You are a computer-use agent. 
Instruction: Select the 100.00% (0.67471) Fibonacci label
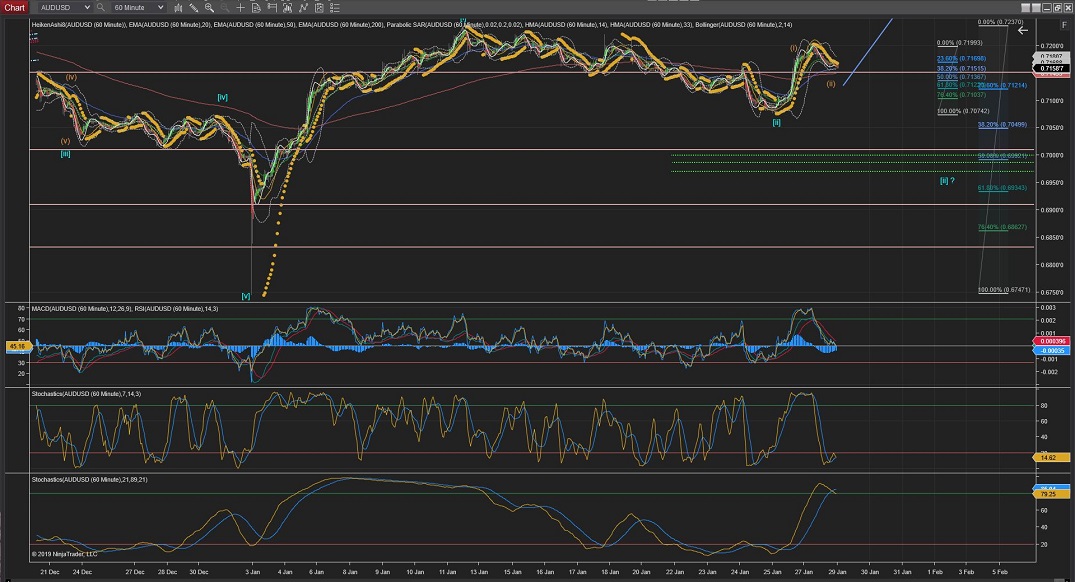(x=1004, y=289)
